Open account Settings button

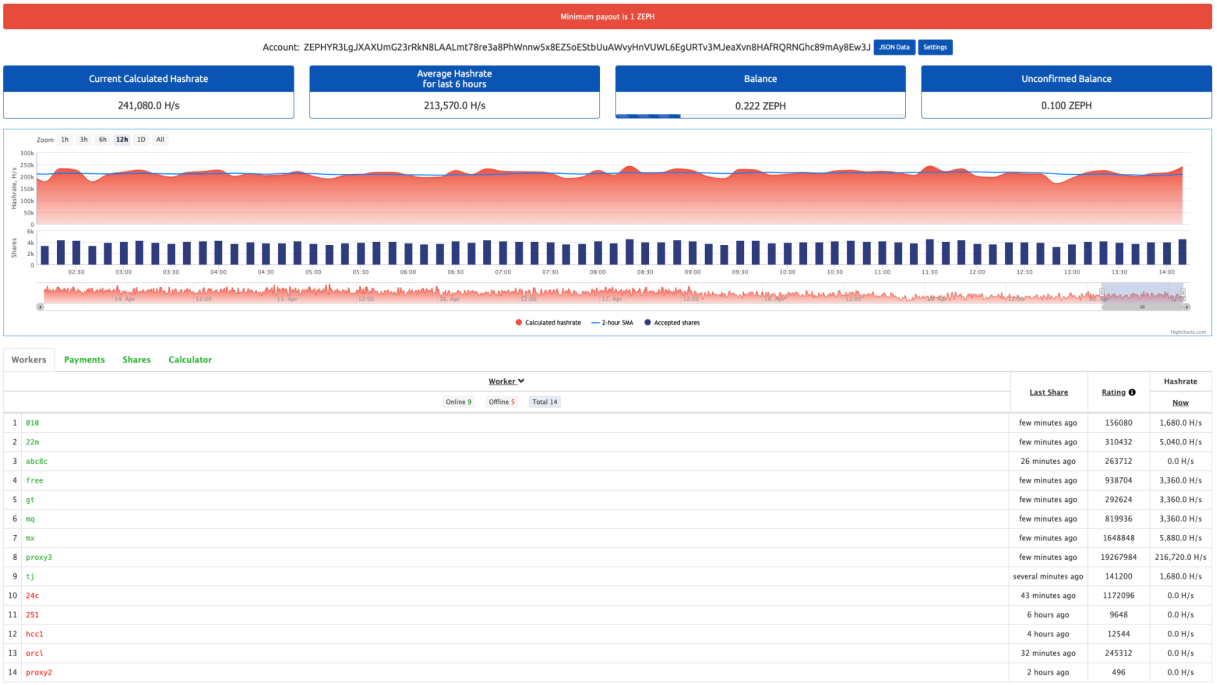[935, 47]
